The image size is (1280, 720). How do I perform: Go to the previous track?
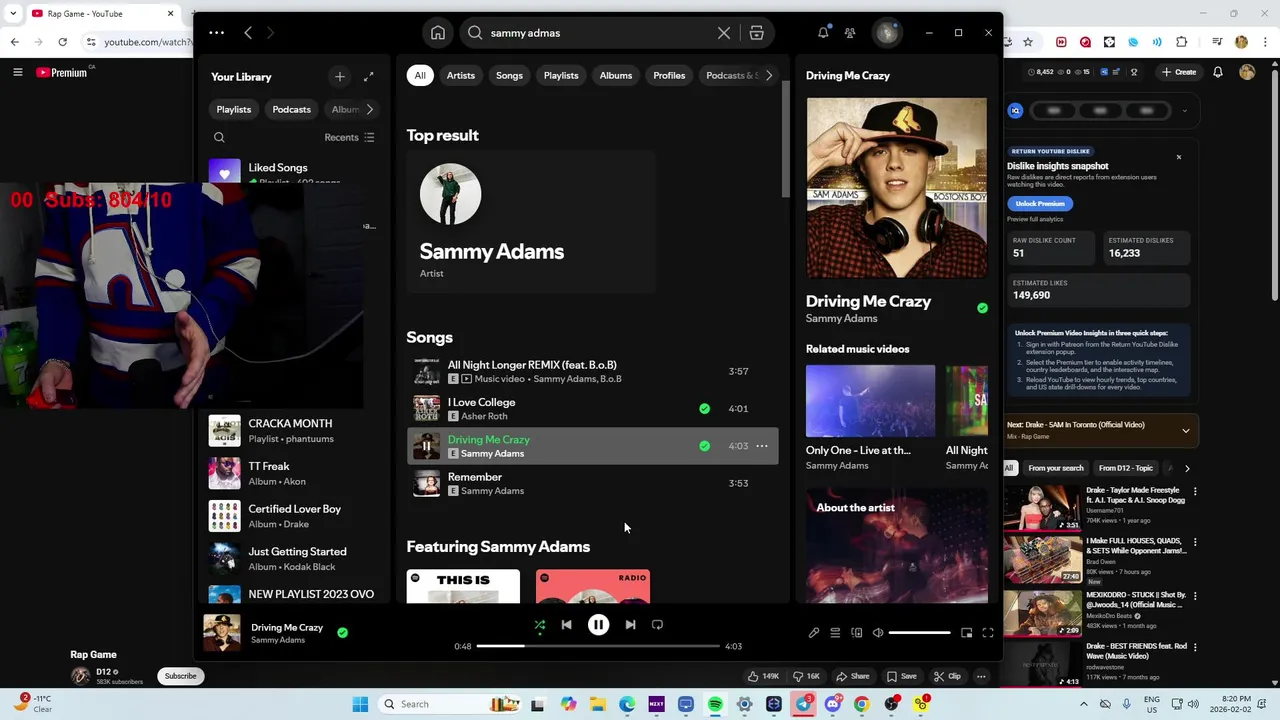566,625
